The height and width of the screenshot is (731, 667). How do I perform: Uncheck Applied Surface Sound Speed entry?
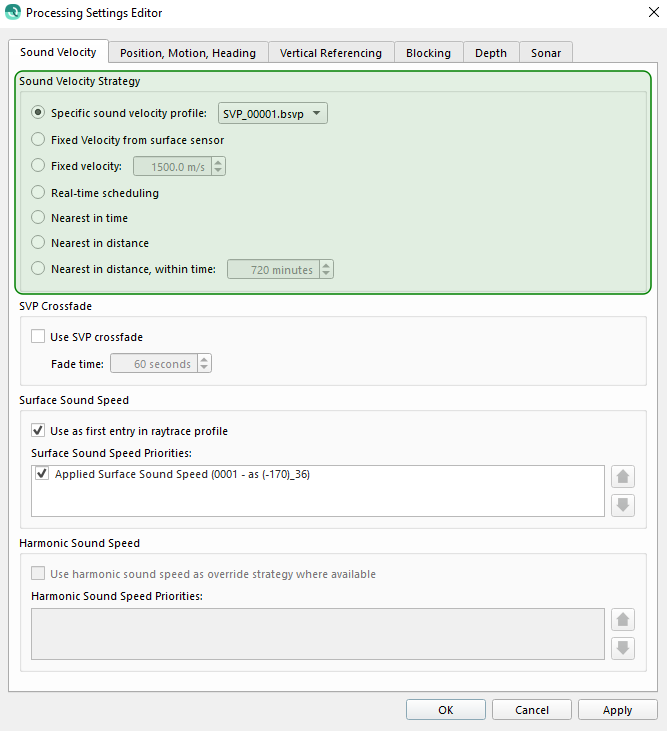coord(42,474)
